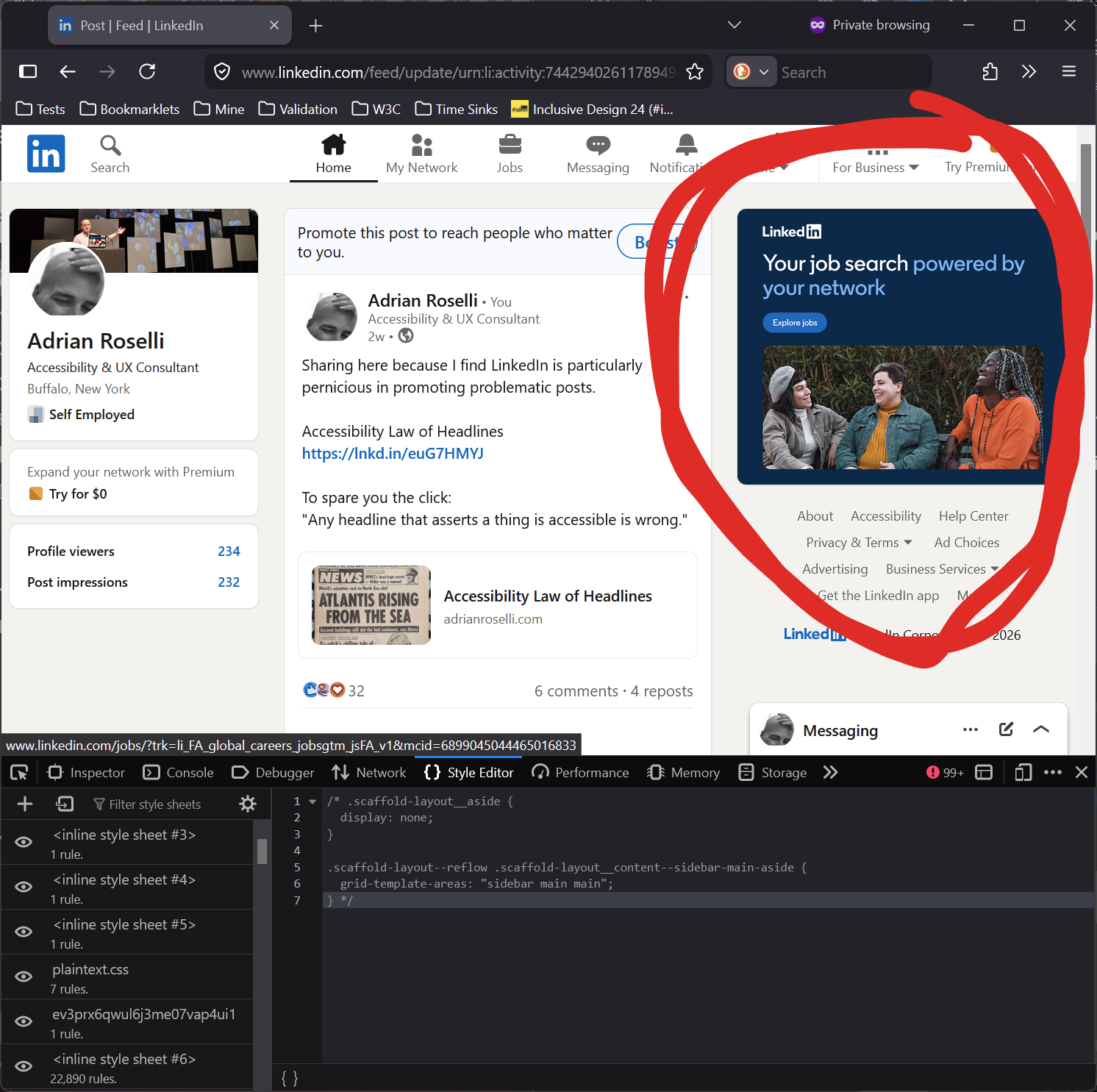Open the lnkd.in/euG7HMYJ link in the post

pos(393,454)
